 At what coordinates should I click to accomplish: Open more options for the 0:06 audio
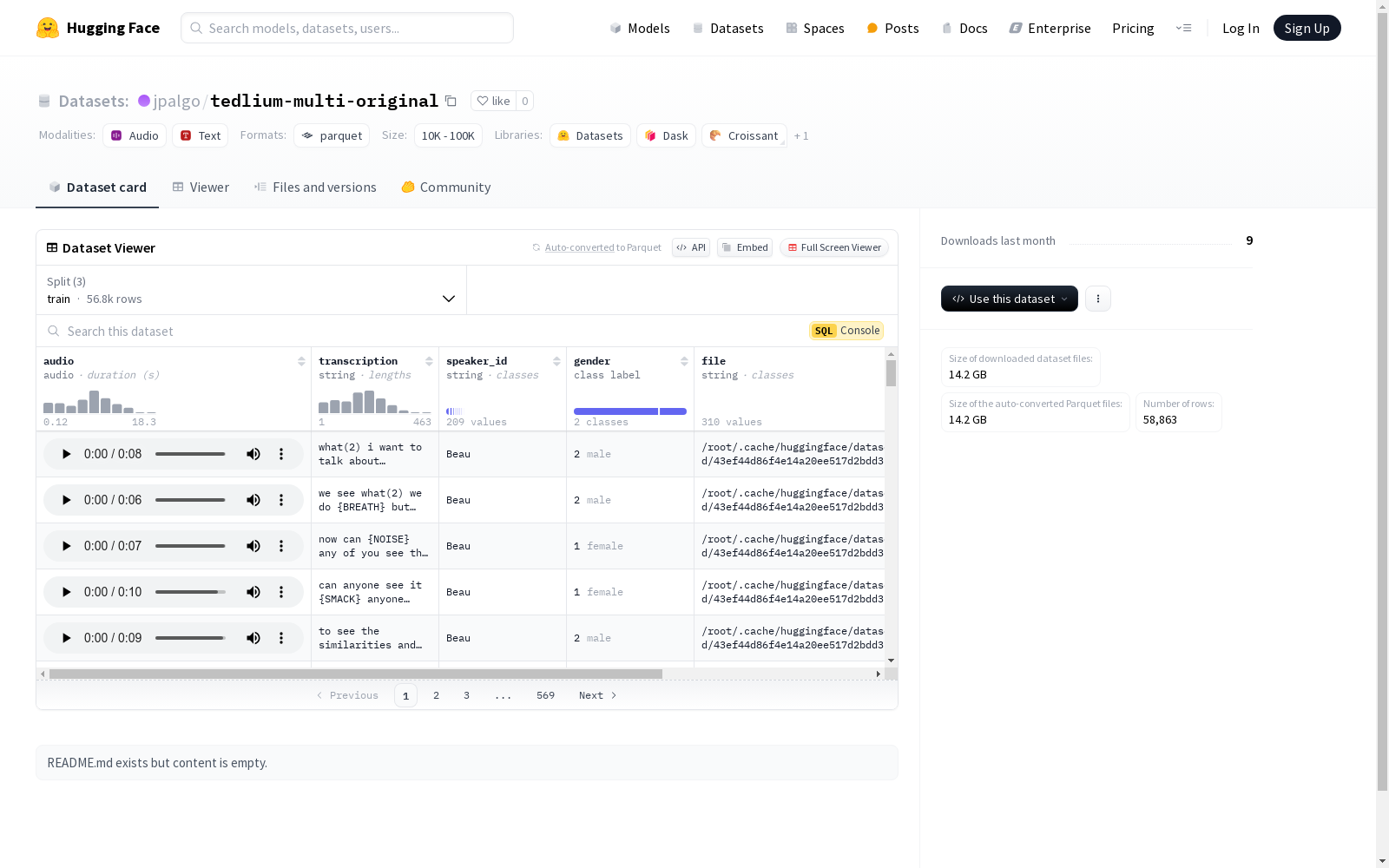click(281, 500)
